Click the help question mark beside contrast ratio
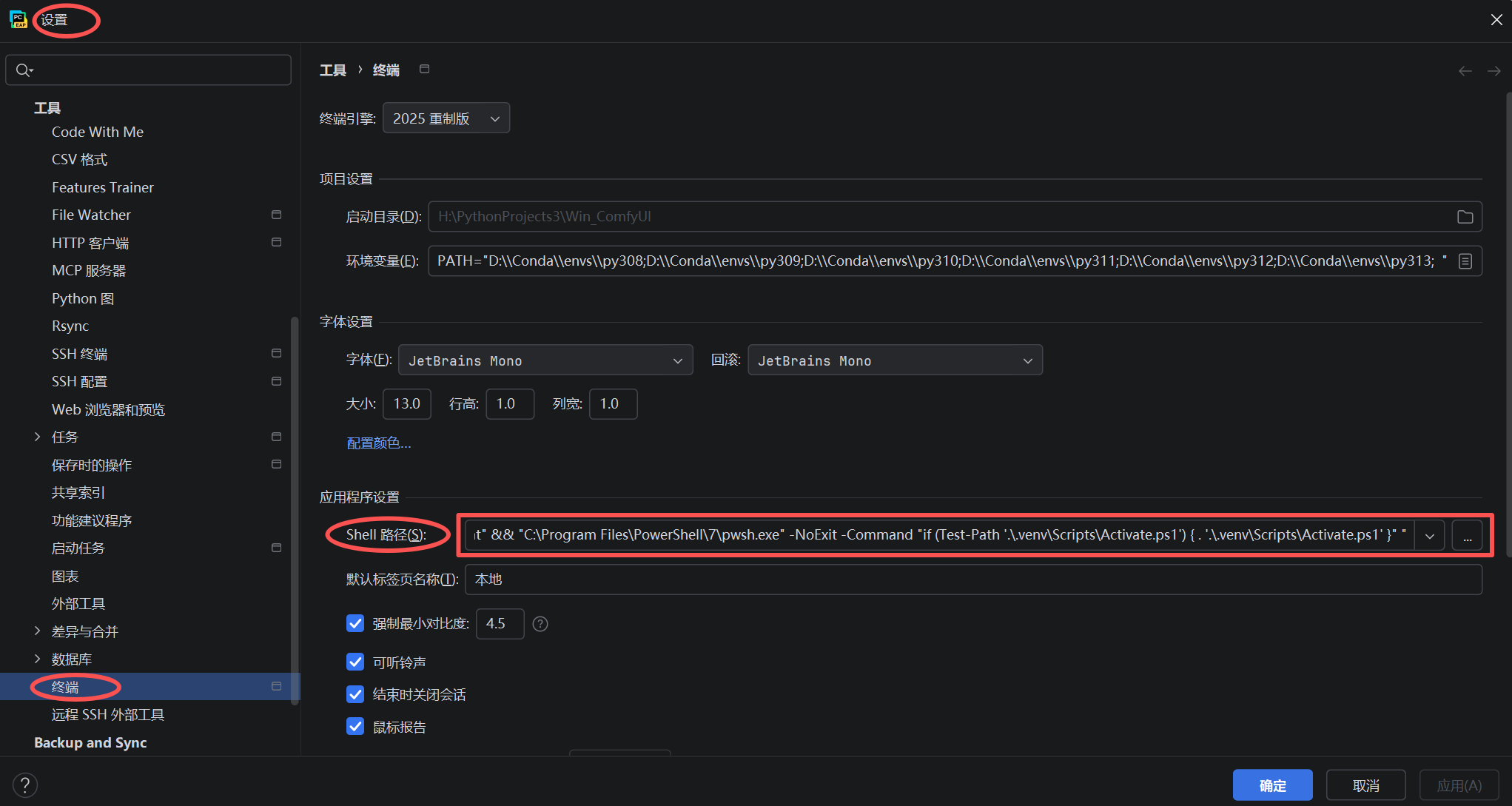The height and width of the screenshot is (806, 1512). [x=540, y=624]
